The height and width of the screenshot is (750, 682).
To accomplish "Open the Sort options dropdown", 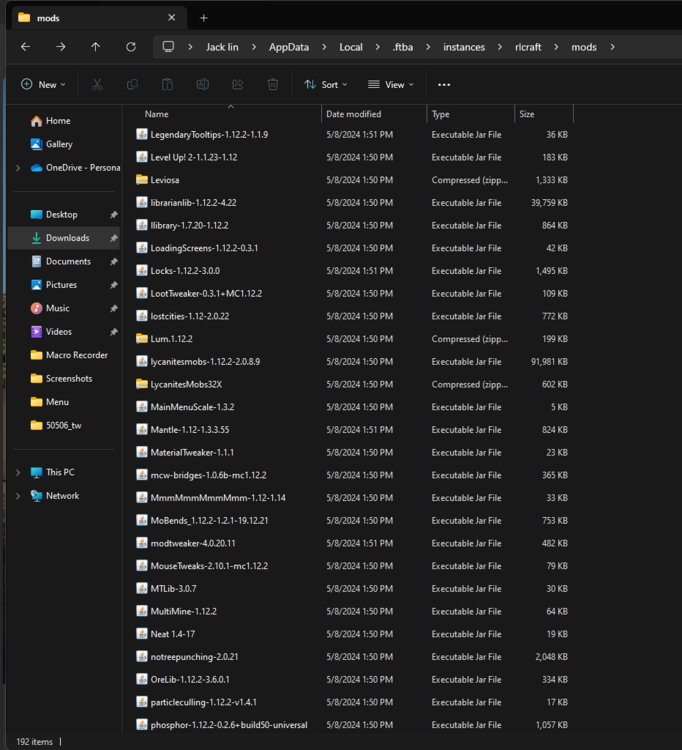I will (326, 85).
